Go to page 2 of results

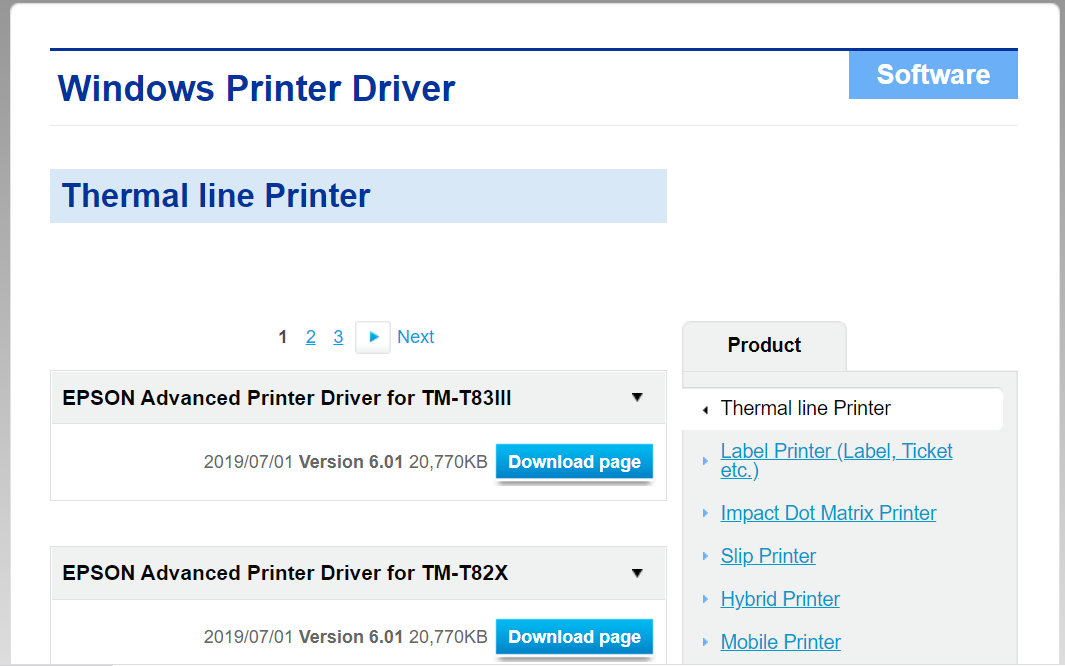tap(310, 337)
